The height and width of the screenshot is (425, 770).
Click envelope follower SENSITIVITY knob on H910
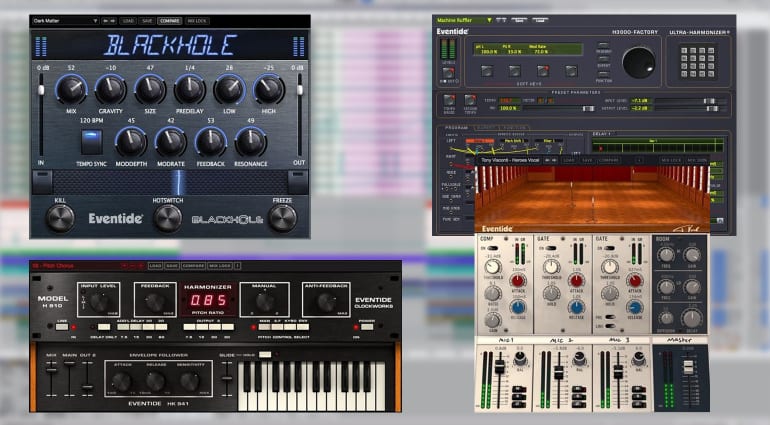click(190, 381)
